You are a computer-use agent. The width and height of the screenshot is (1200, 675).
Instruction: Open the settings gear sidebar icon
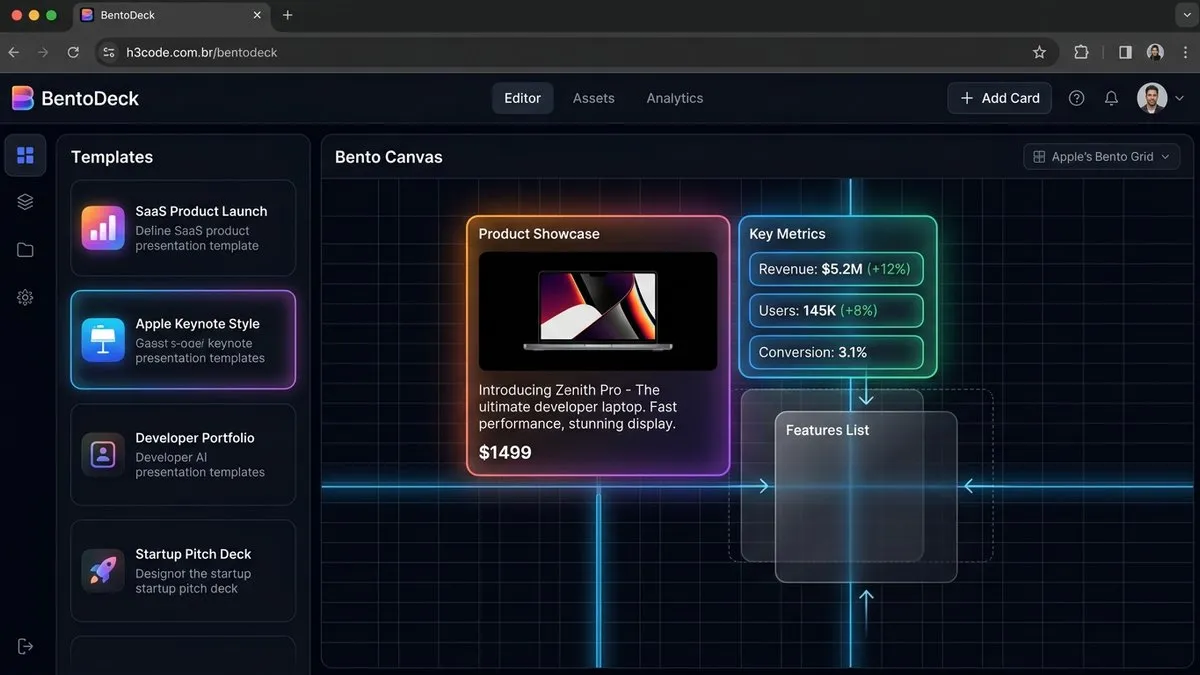[x=26, y=297]
